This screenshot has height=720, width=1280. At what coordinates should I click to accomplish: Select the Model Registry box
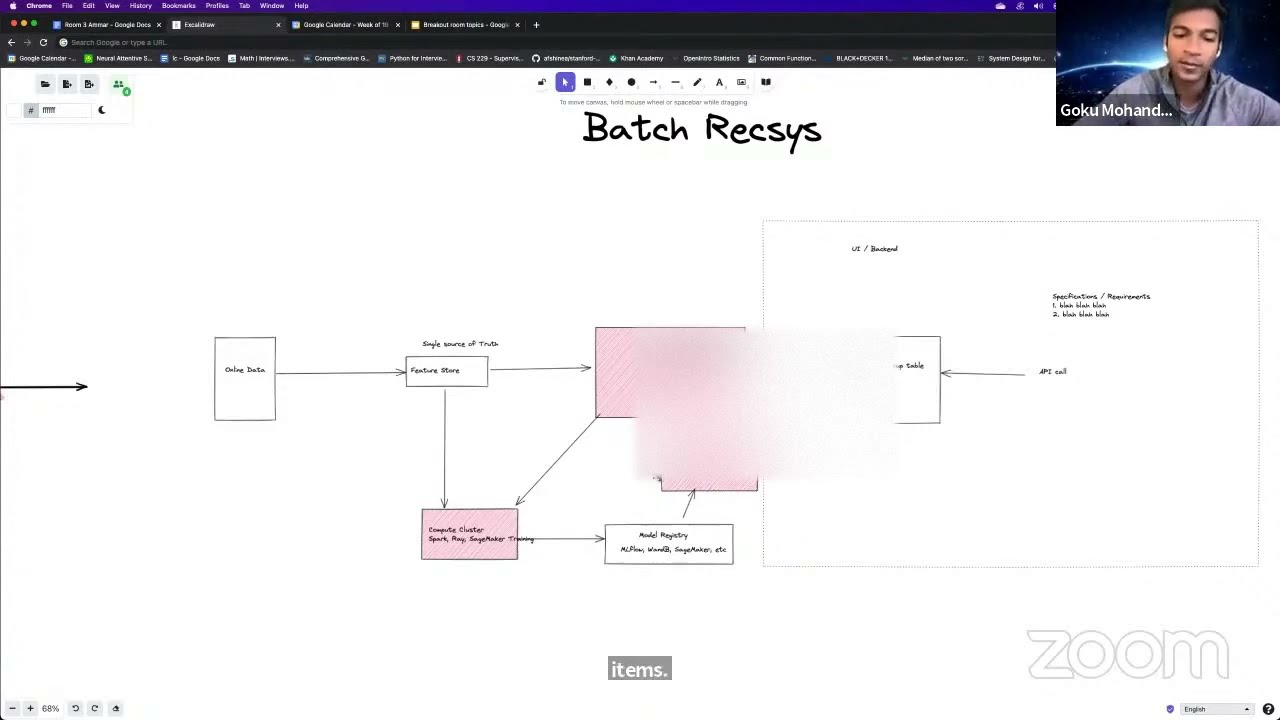[669, 544]
